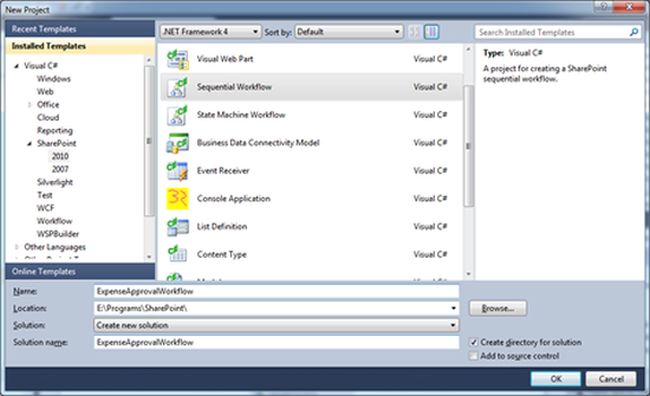The image size is (650, 396).
Task: Click the template list scroll up arrow
Action: click(468, 50)
